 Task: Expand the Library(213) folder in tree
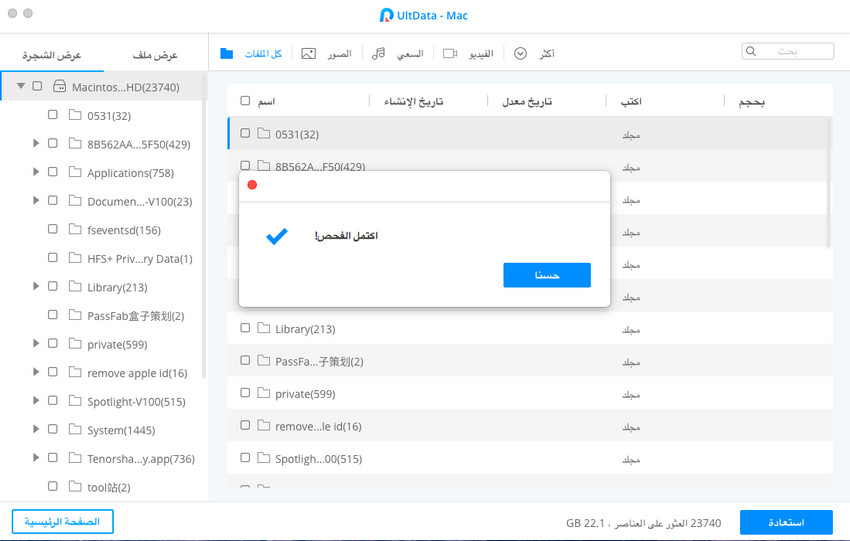coord(36,286)
